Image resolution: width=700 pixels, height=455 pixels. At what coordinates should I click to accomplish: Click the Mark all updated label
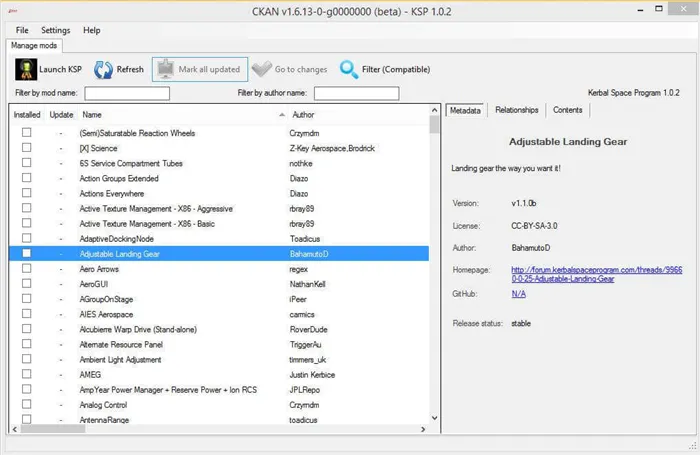209,69
